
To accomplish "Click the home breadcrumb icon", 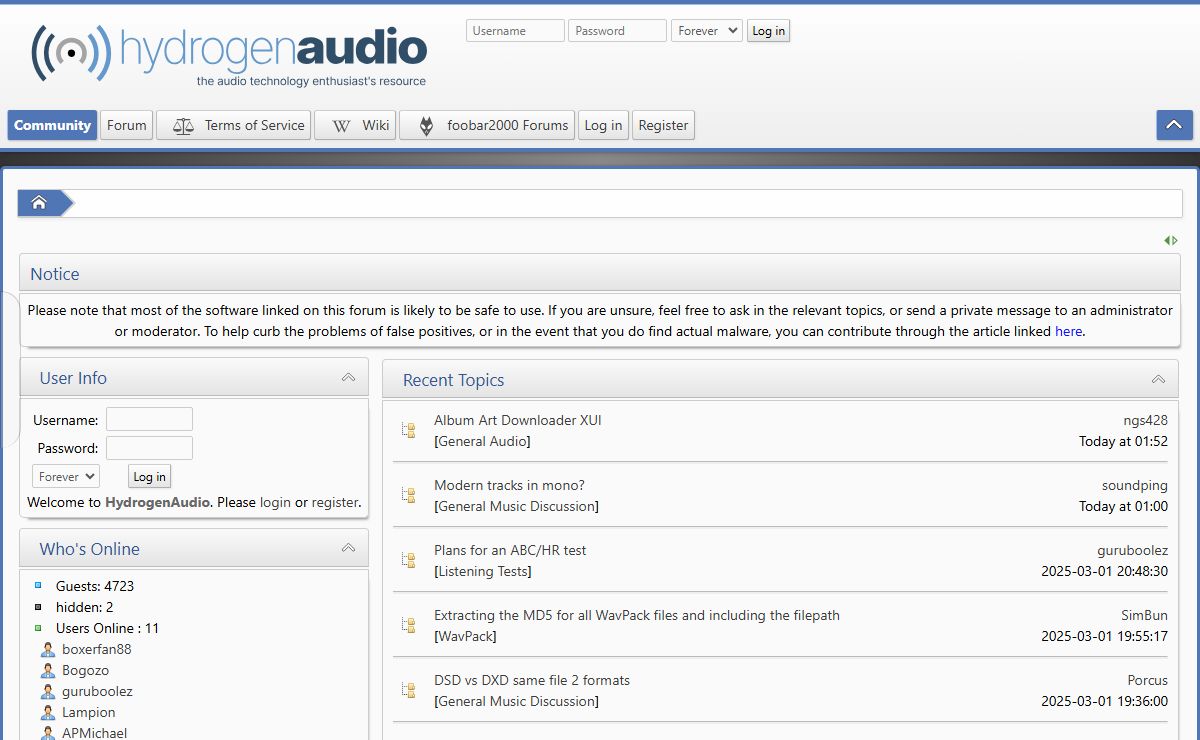I will pyautogui.click(x=39, y=203).
